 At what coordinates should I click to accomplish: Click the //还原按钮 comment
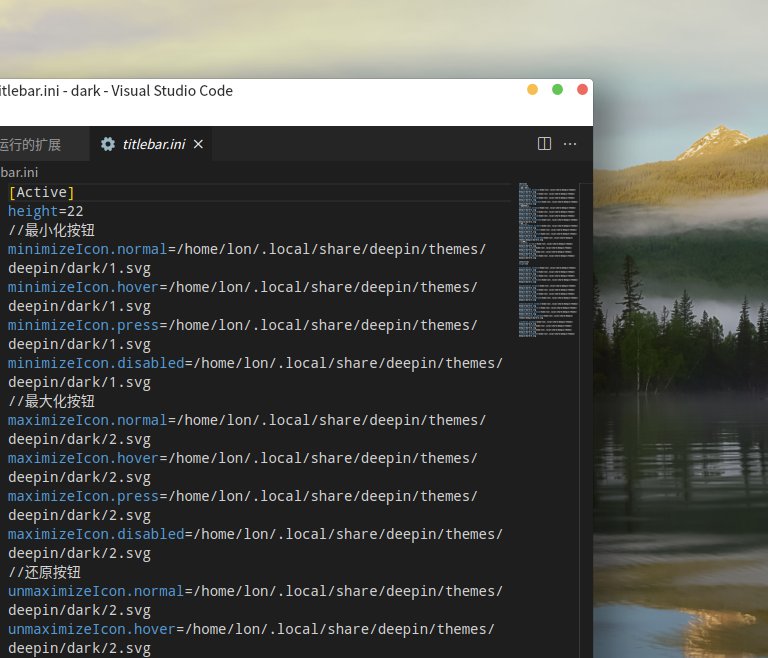pyautogui.click(x=45, y=572)
